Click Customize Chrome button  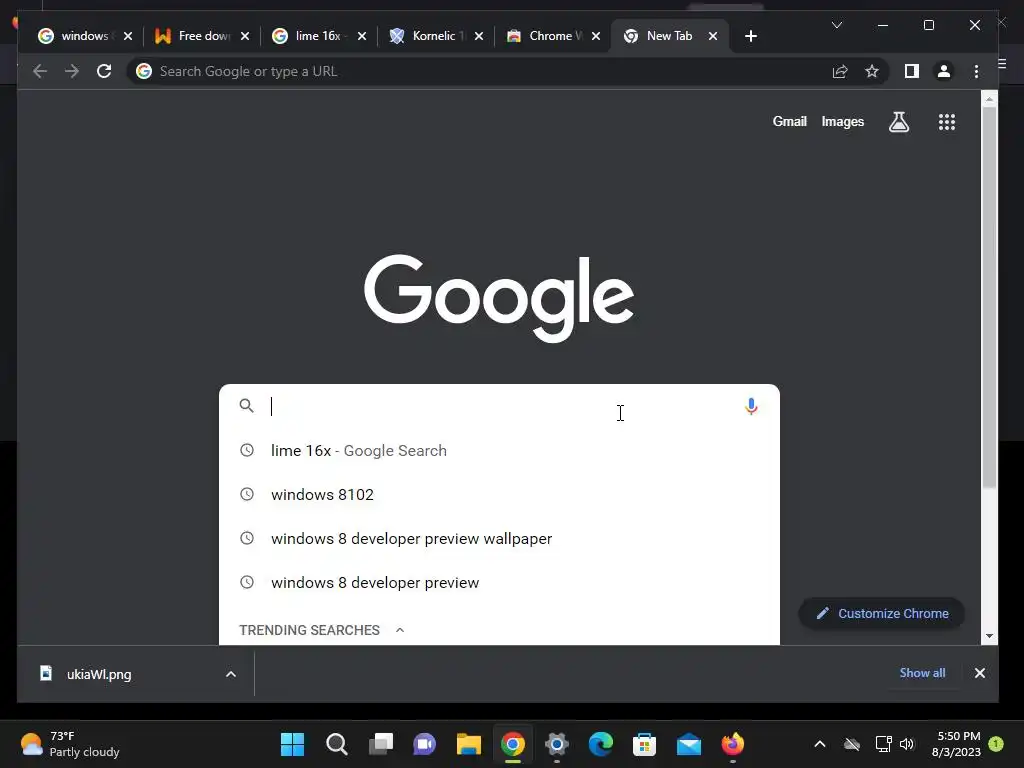click(x=882, y=613)
